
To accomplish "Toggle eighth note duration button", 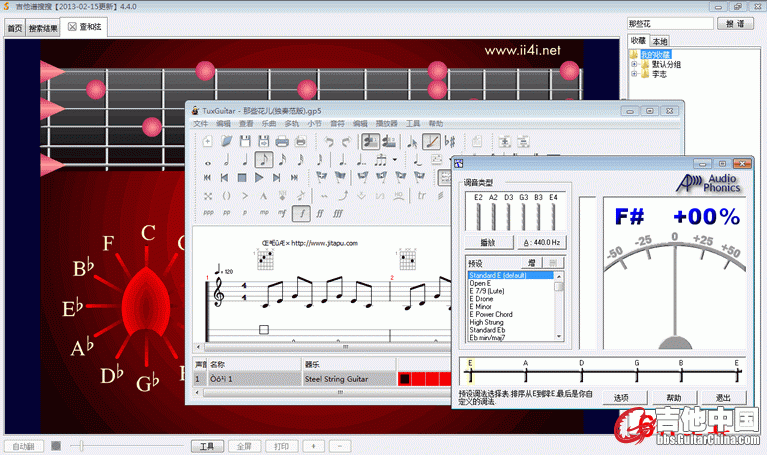I will [264, 160].
